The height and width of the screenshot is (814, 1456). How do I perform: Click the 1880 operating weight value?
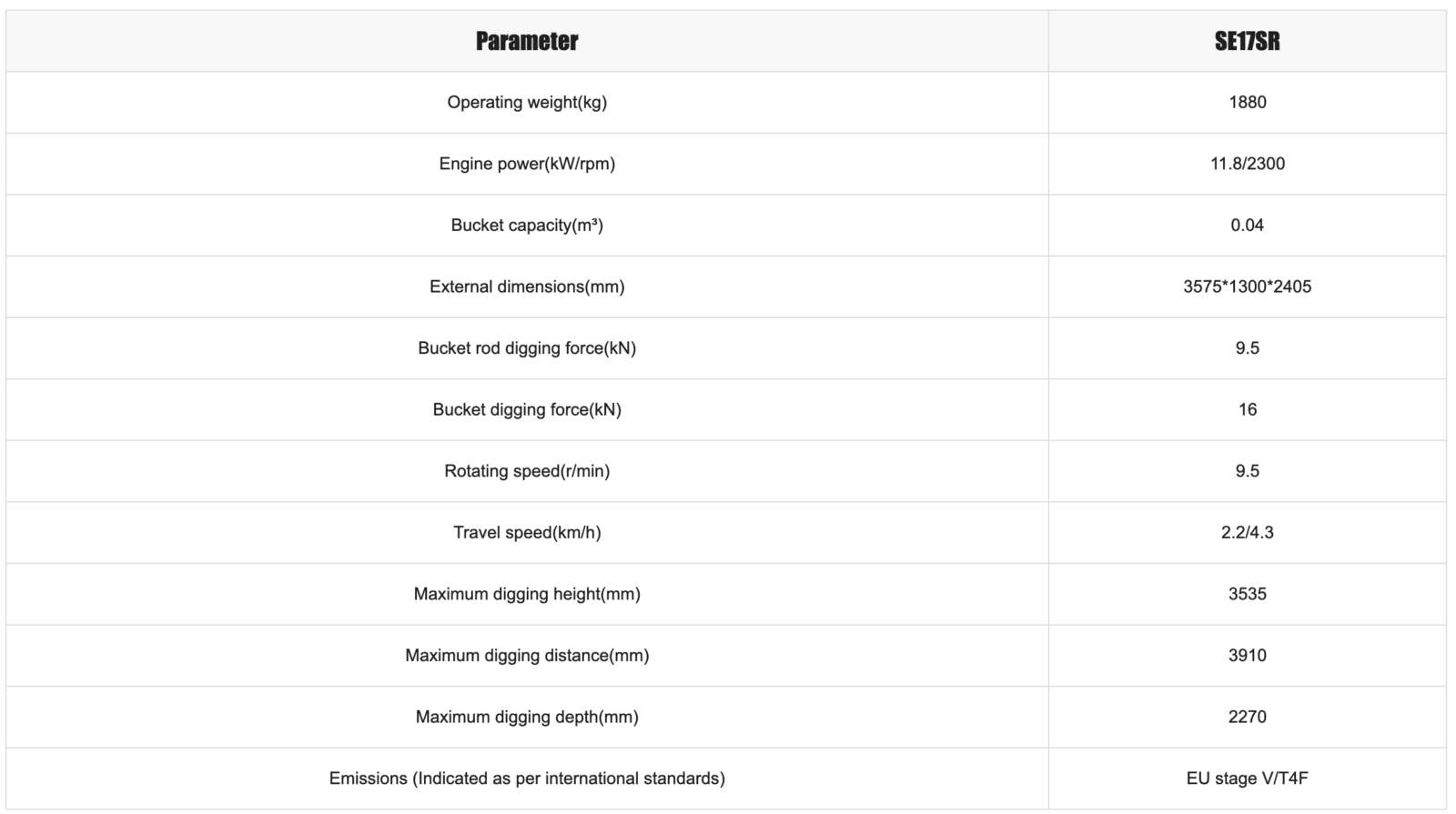1247,102
